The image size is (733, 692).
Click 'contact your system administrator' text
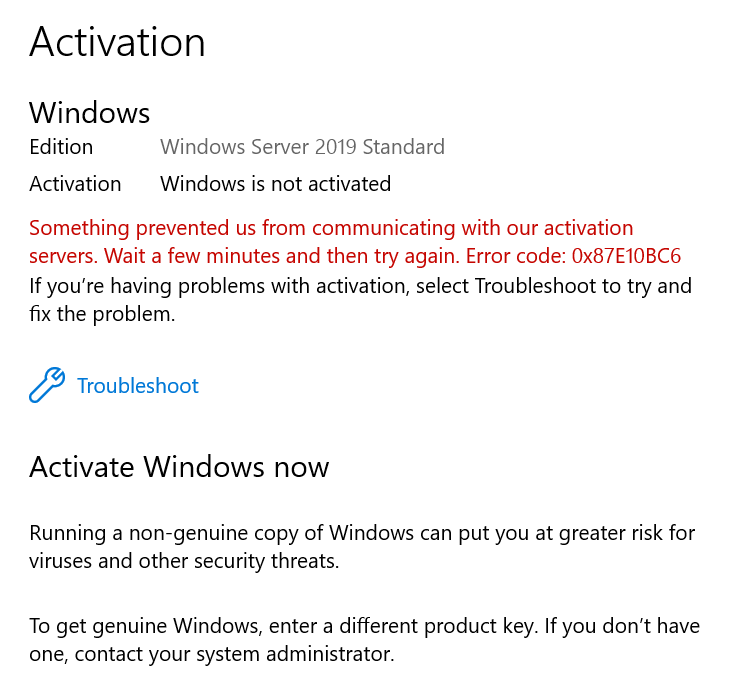[x=234, y=654]
